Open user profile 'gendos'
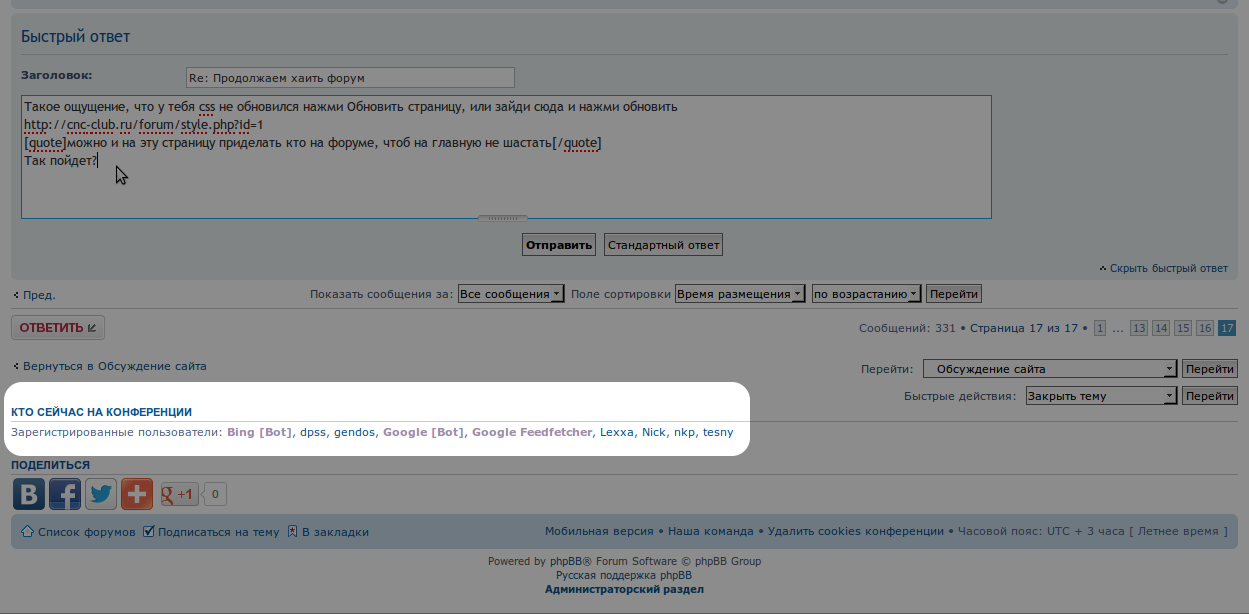The height and width of the screenshot is (614, 1249). (354, 433)
